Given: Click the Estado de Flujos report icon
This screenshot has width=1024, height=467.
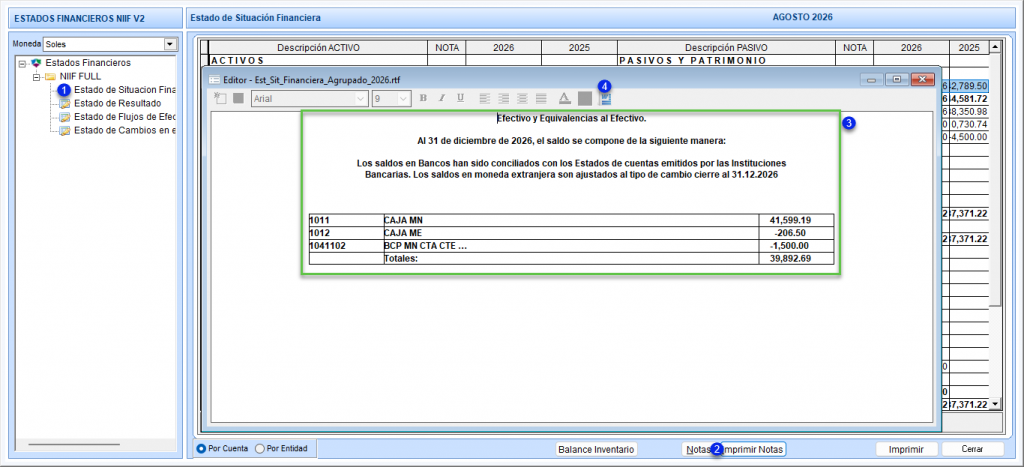Looking at the screenshot, I should [64, 117].
